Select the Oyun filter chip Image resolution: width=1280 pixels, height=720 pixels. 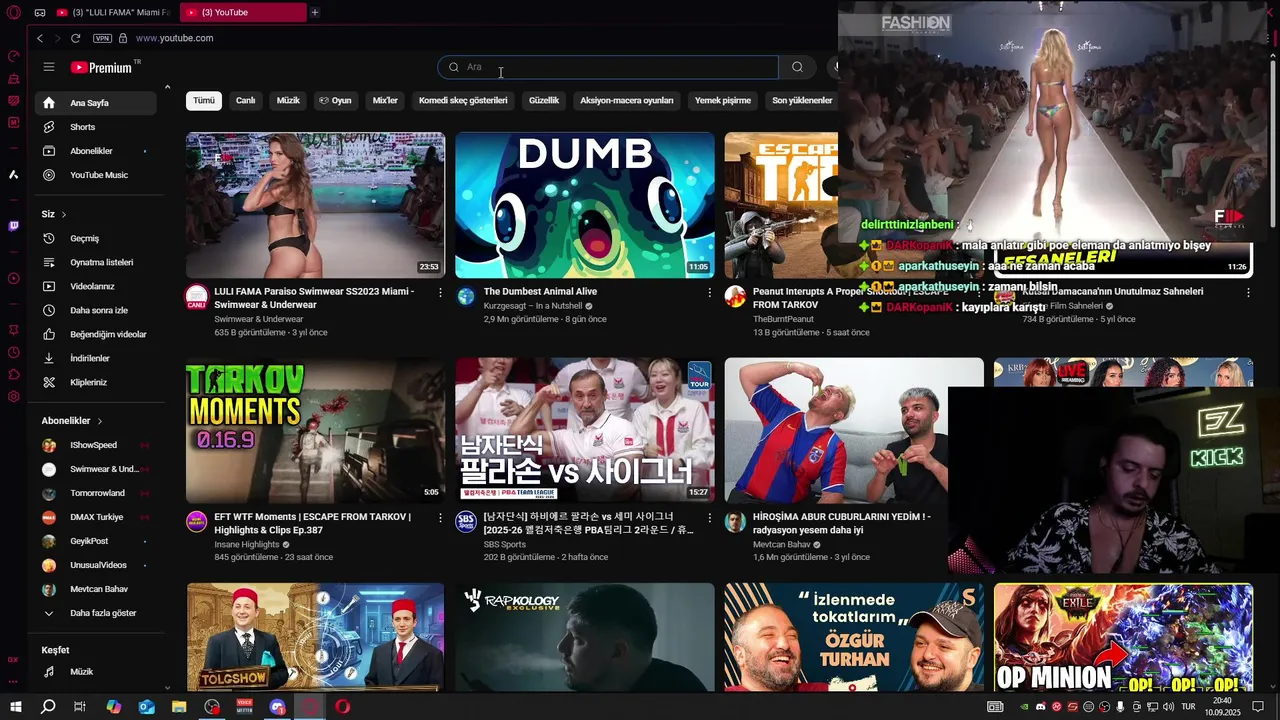pos(335,100)
